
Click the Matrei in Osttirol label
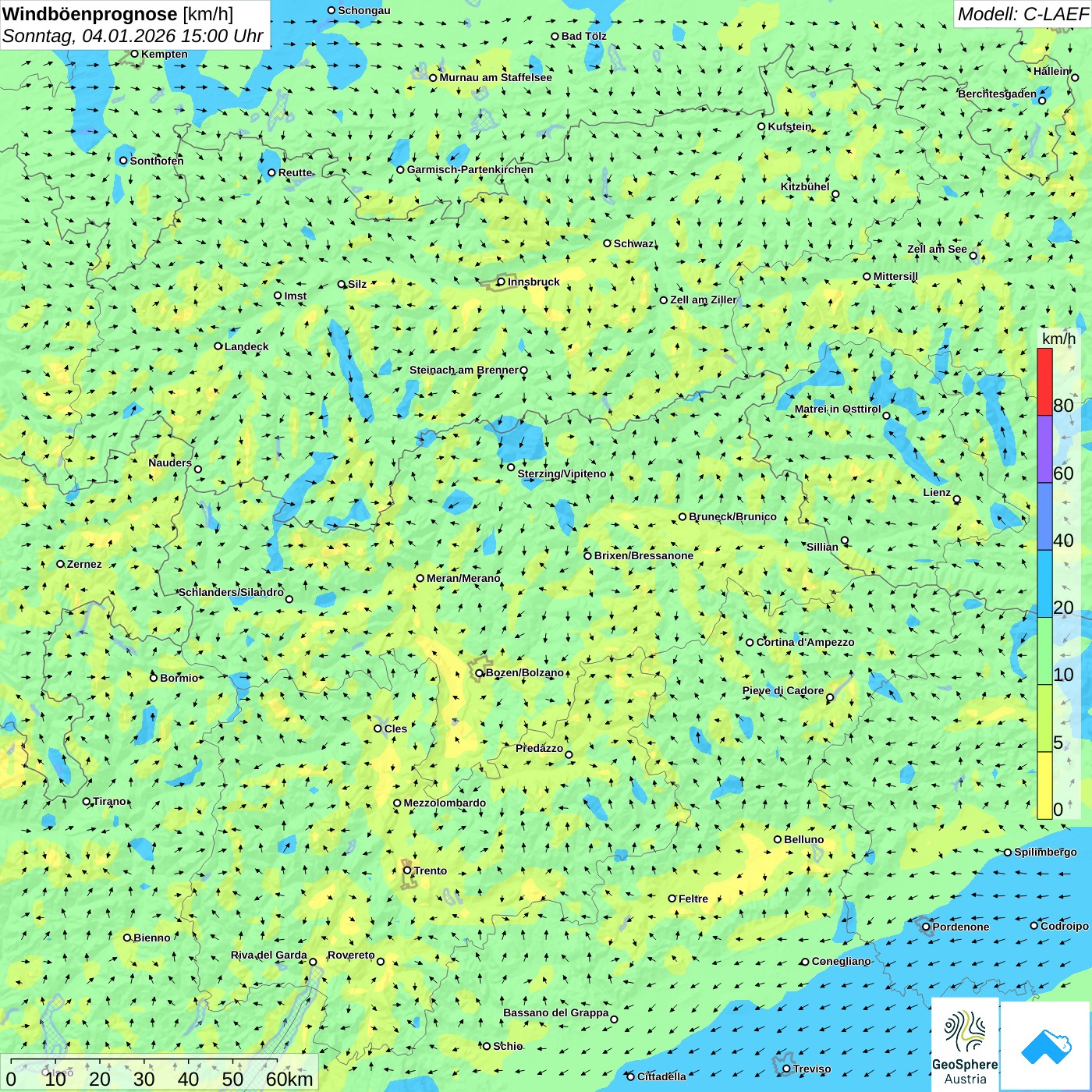coord(838,409)
